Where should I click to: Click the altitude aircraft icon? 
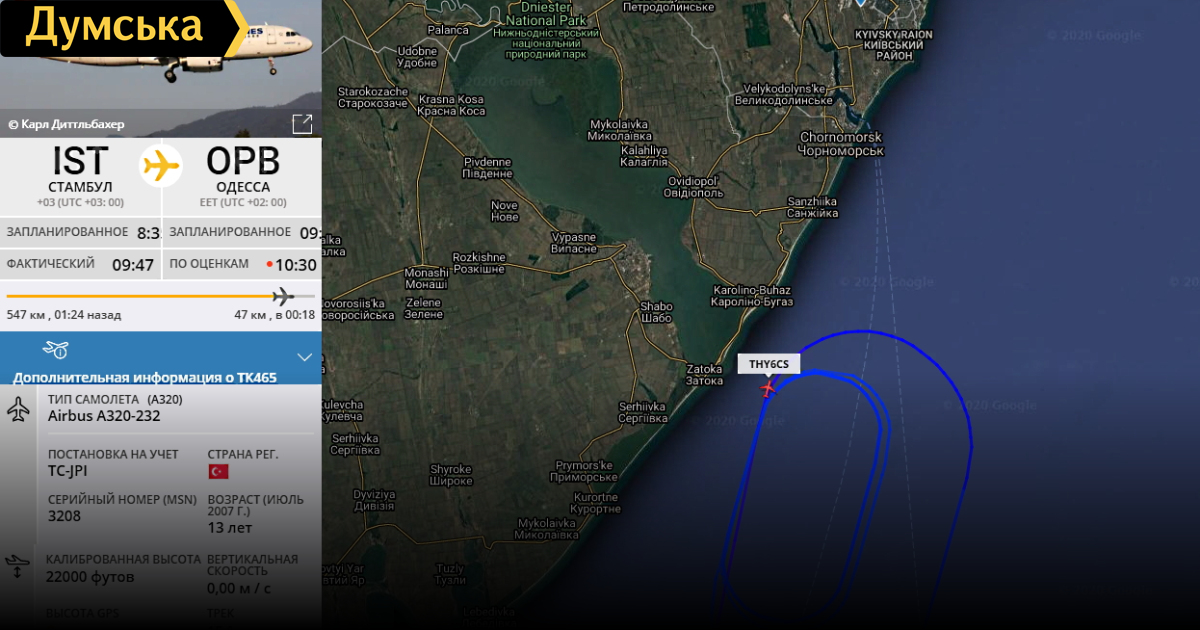pos(17,567)
